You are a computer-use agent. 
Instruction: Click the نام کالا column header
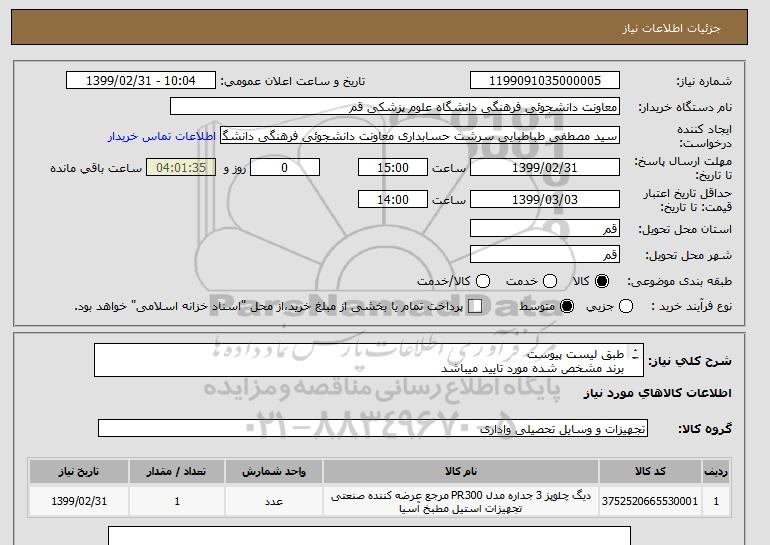tap(461, 471)
